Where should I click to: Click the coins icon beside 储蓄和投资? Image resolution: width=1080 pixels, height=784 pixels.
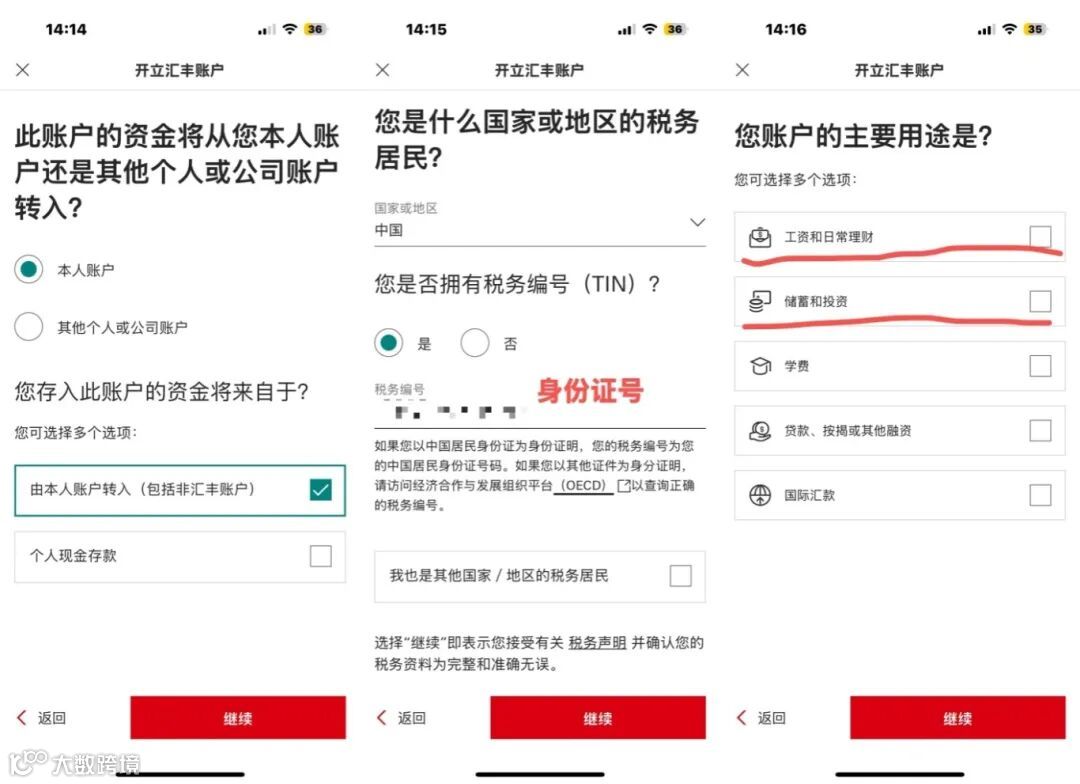(x=760, y=301)
